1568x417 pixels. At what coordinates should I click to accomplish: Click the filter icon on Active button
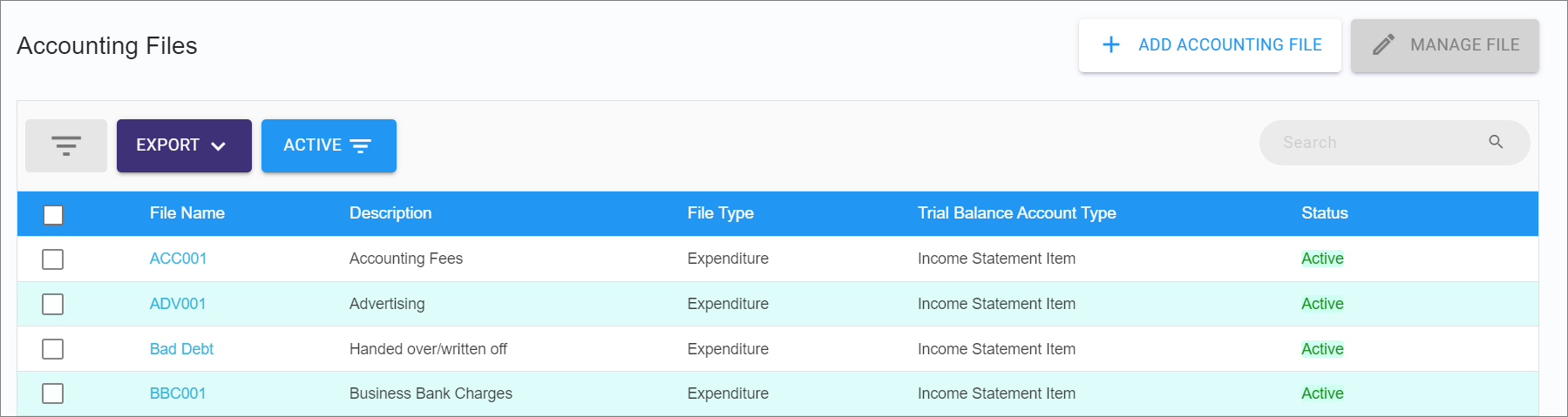[x=361, y=145]
